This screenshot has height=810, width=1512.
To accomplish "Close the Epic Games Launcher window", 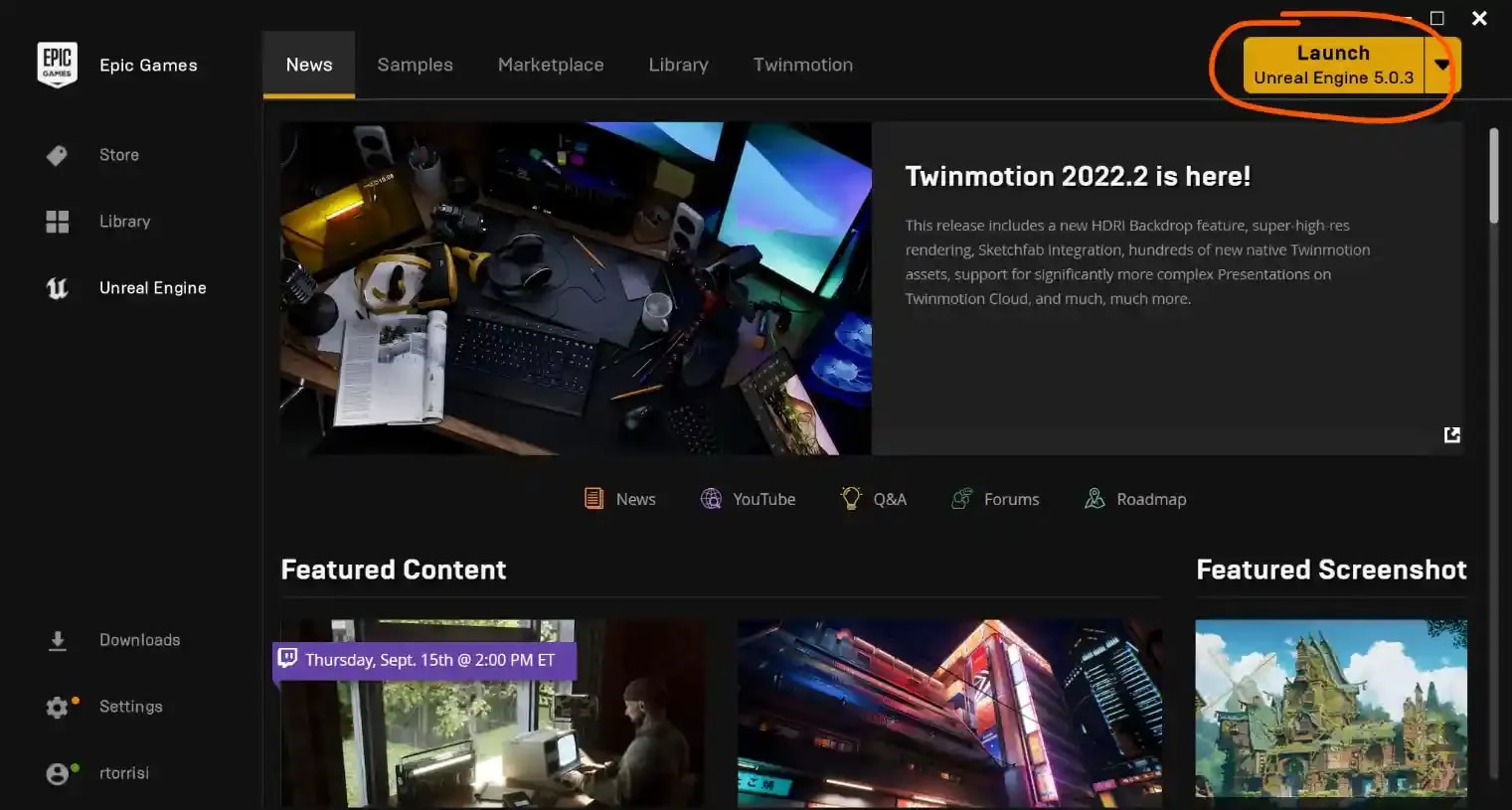I will click(x=1479, y=18).
